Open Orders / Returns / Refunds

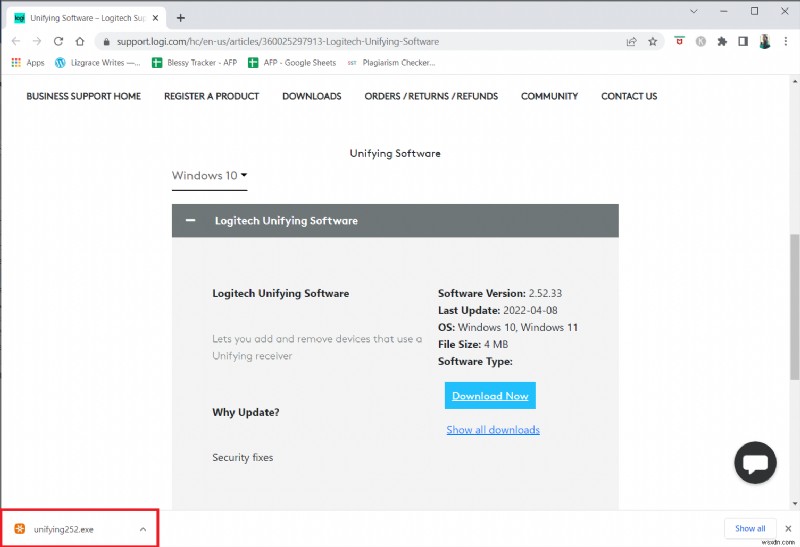[431, 96]
